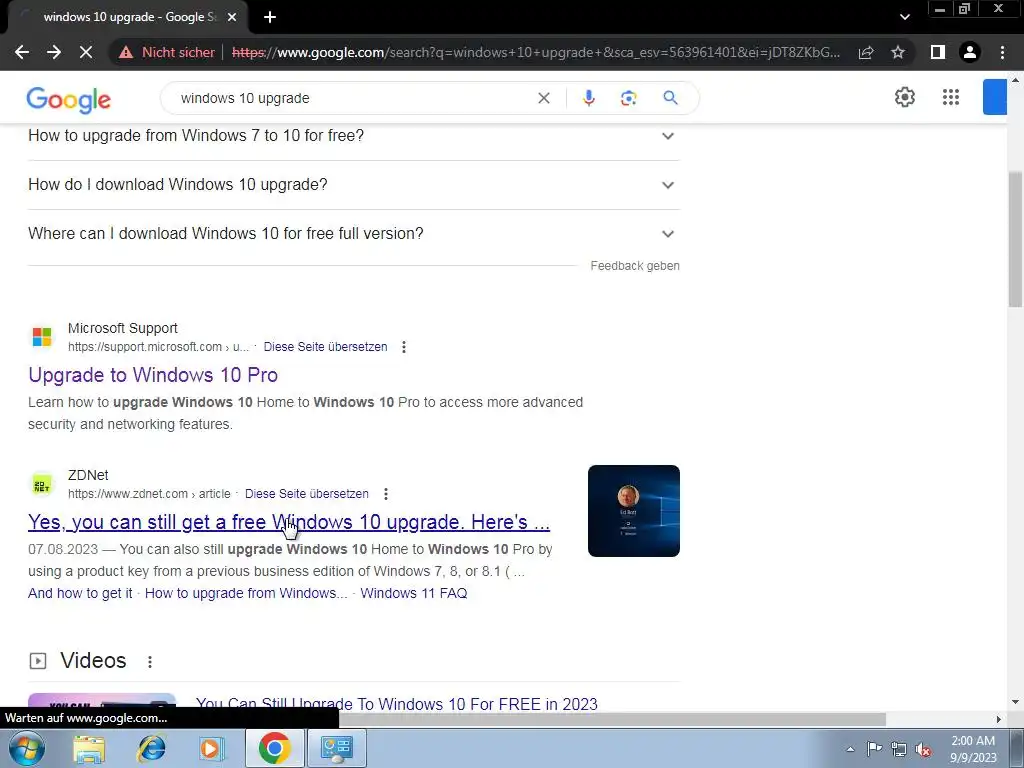Click the ZDNet article thumbnail image
The image size is (1024, 768).
633,511
